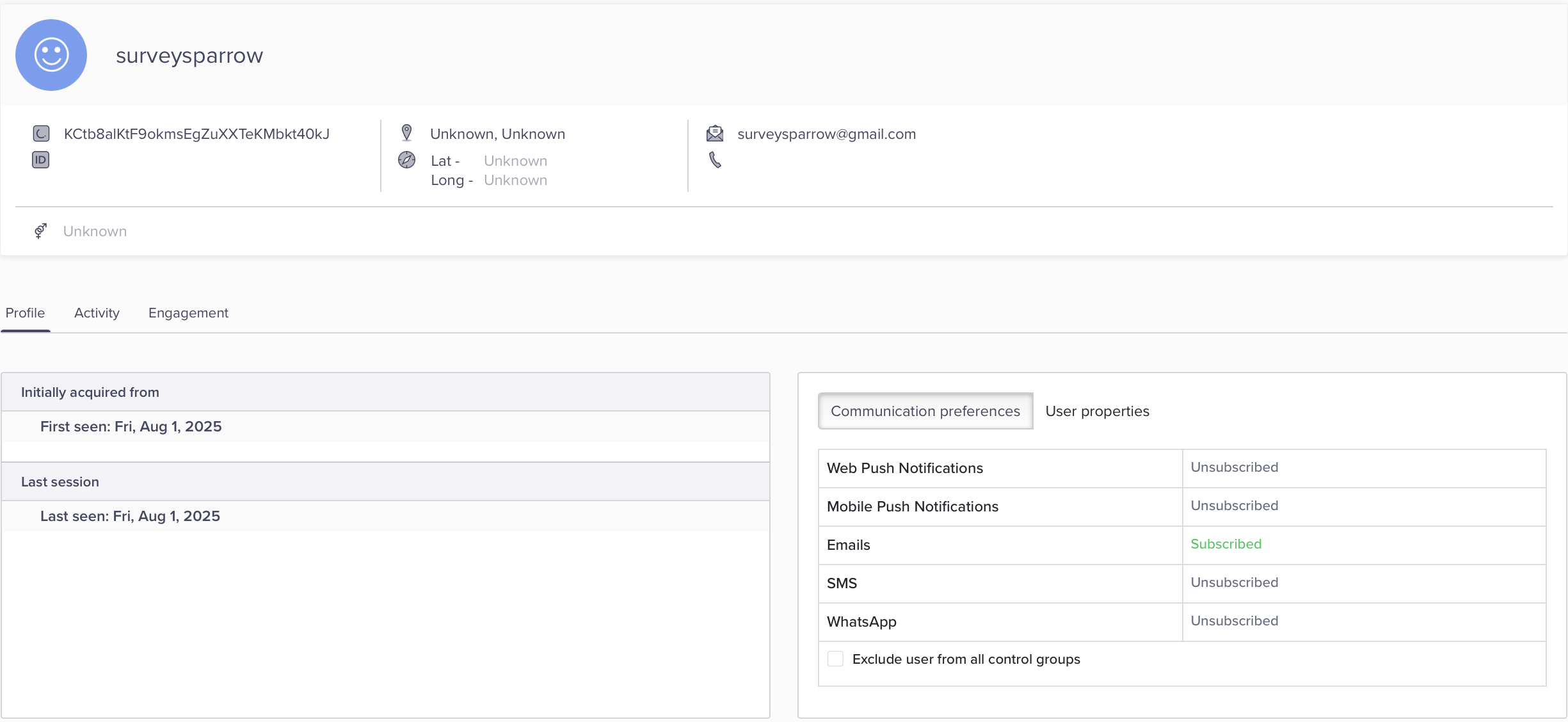Click the phone handset icon

(x=716, y=160)
